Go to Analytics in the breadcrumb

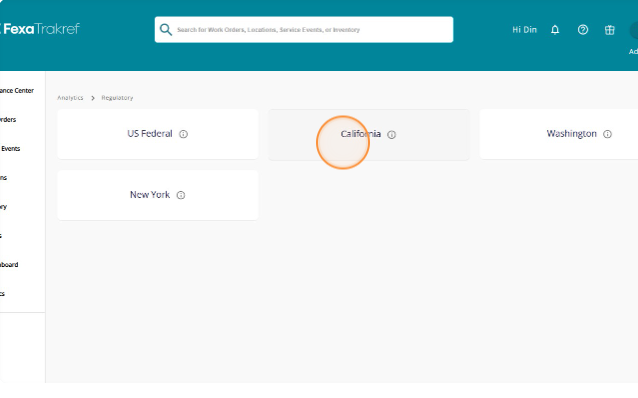point(70,98)
